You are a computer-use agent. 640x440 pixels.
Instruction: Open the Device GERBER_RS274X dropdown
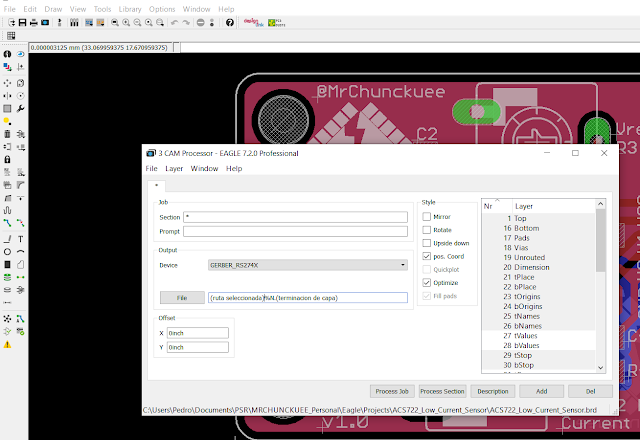pos(308,265)
